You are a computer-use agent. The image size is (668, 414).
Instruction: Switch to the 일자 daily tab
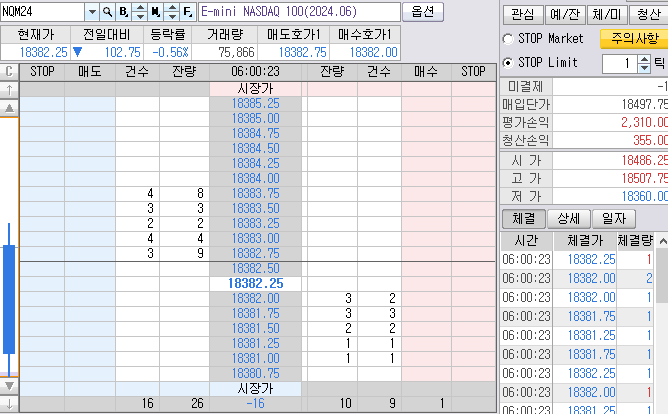614,218
